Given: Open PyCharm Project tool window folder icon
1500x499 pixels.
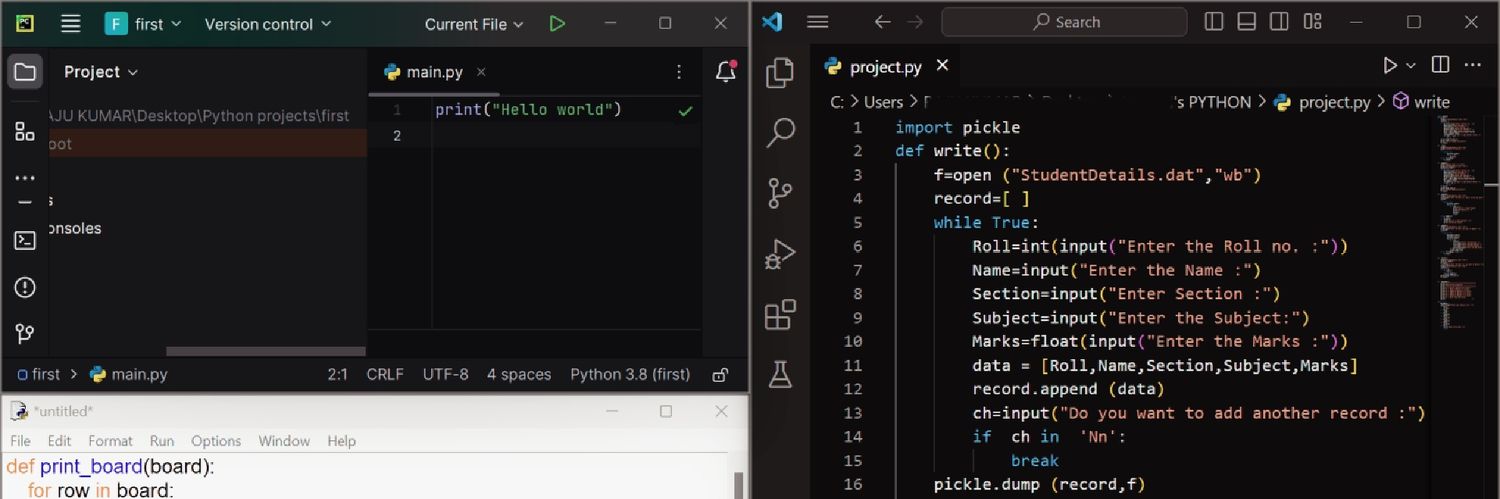Looking at the screenshot, I should [x=25, y=72].
